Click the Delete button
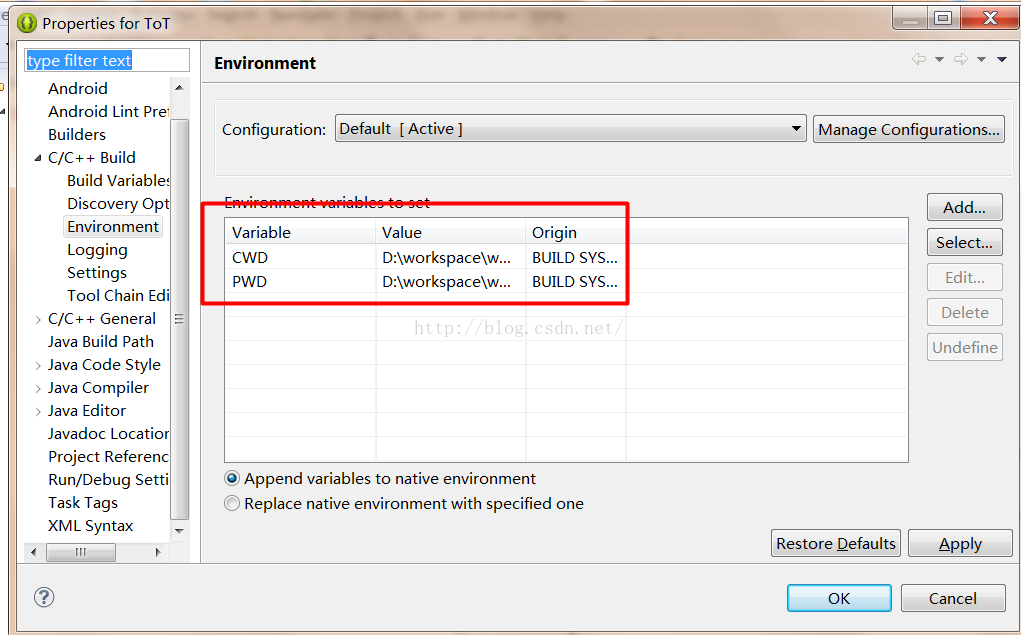 964,313
